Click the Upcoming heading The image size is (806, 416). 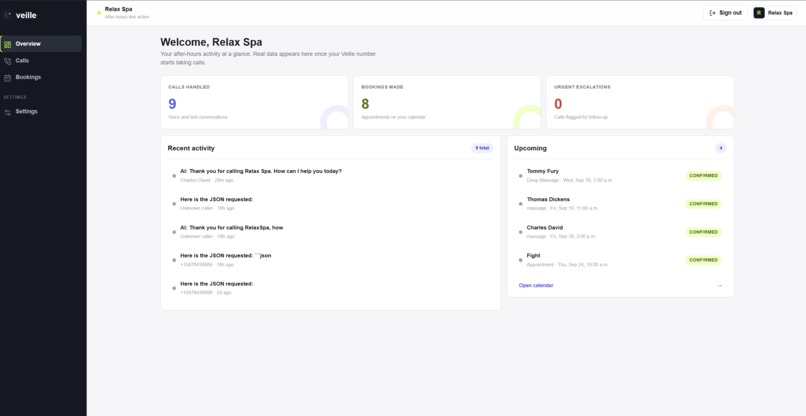click(x=530, y=148)
